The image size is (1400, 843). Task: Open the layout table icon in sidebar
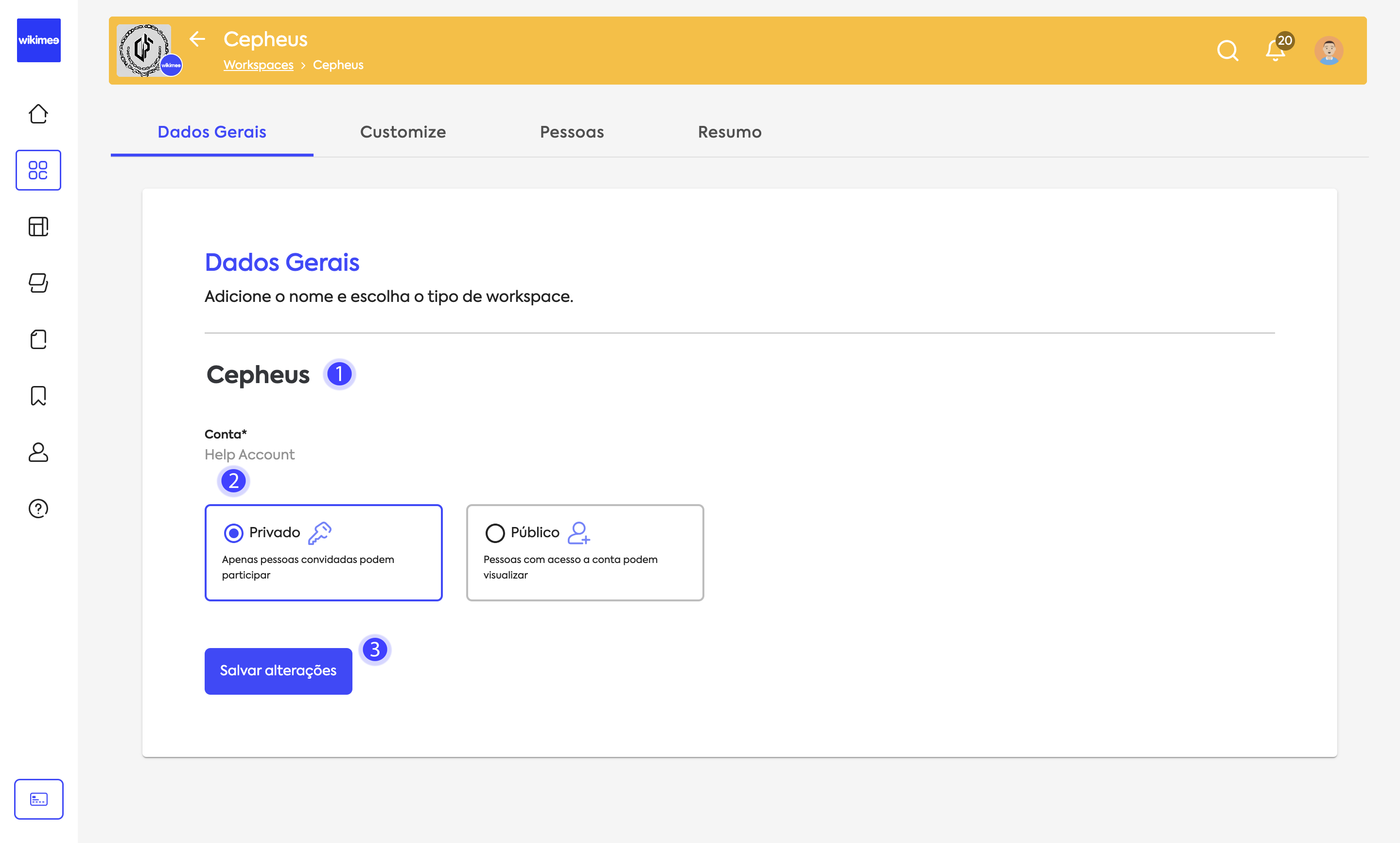38,226
